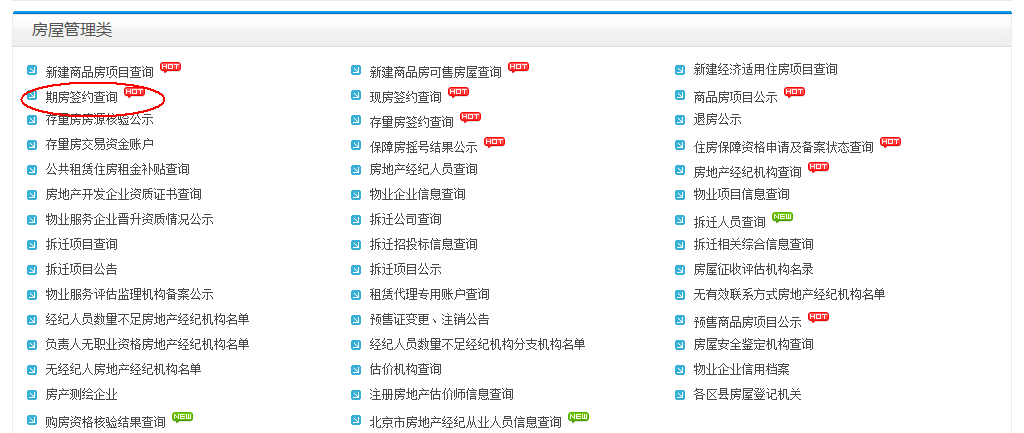Open 期房签约查询 link
The height and width of the screenshot is (433, 1024).
(x=82, y=97)
